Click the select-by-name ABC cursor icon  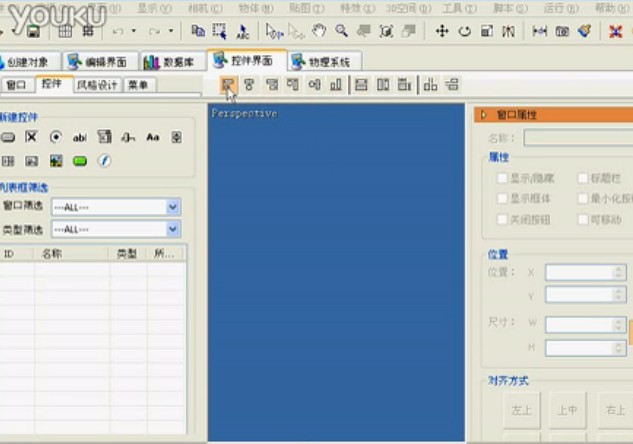click(x=243, y=31)
